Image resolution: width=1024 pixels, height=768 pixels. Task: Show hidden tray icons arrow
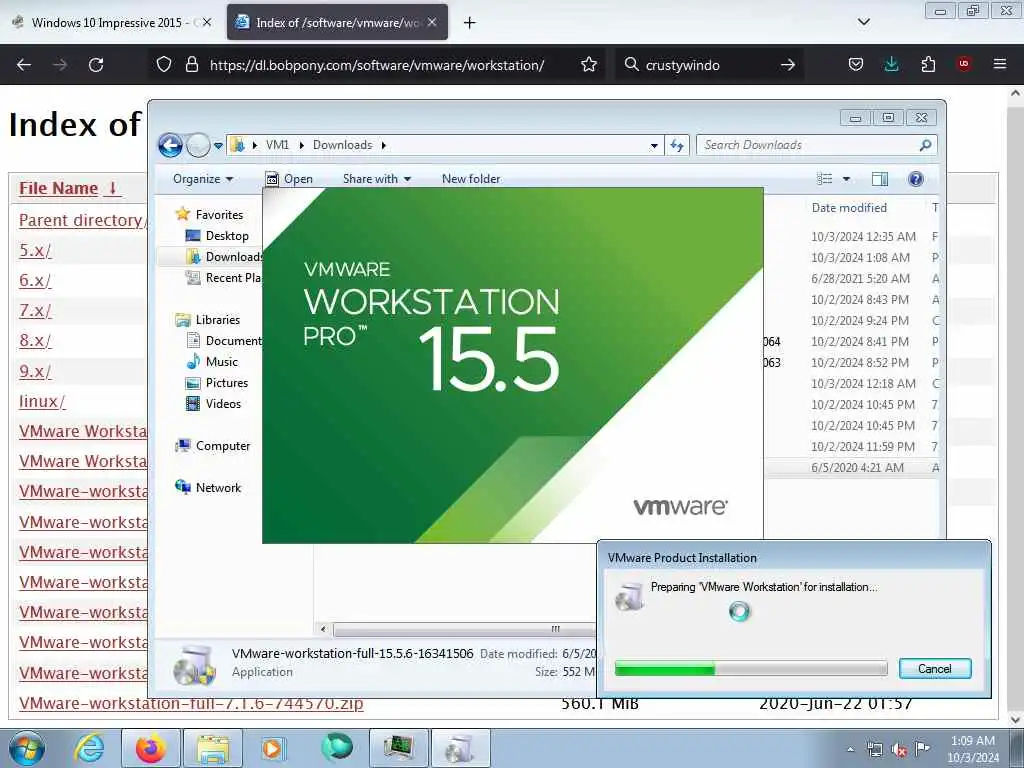pyautogui.click(x=850, y=750)
